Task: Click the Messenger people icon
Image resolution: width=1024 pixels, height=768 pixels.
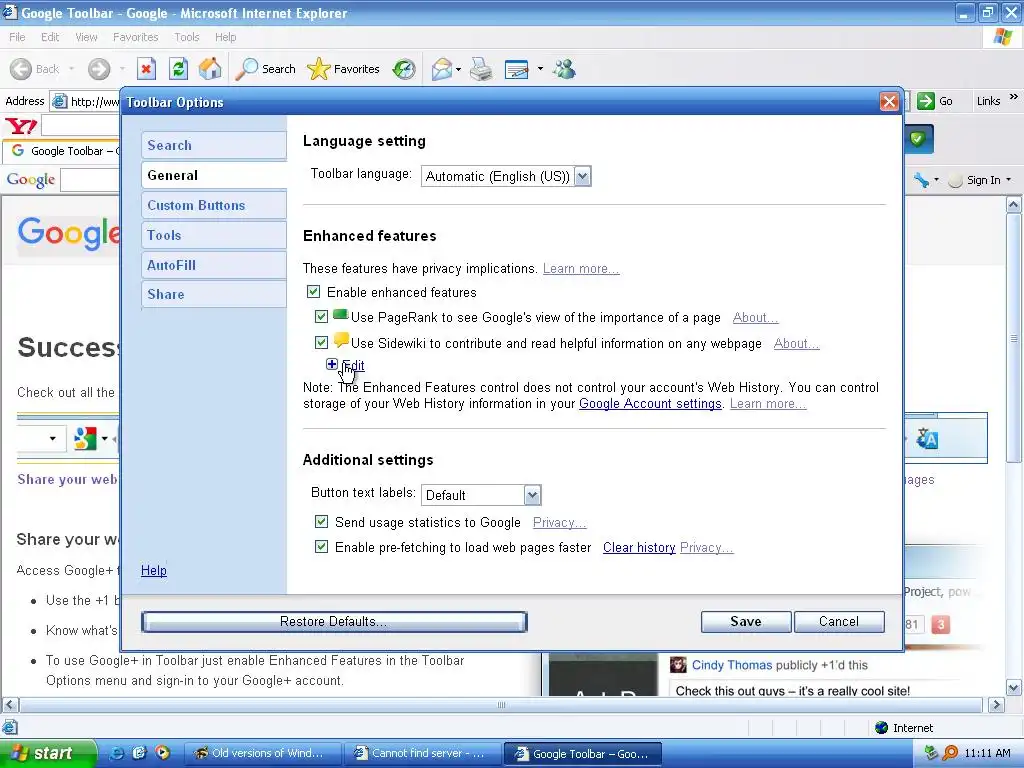Action: [564, 69]
